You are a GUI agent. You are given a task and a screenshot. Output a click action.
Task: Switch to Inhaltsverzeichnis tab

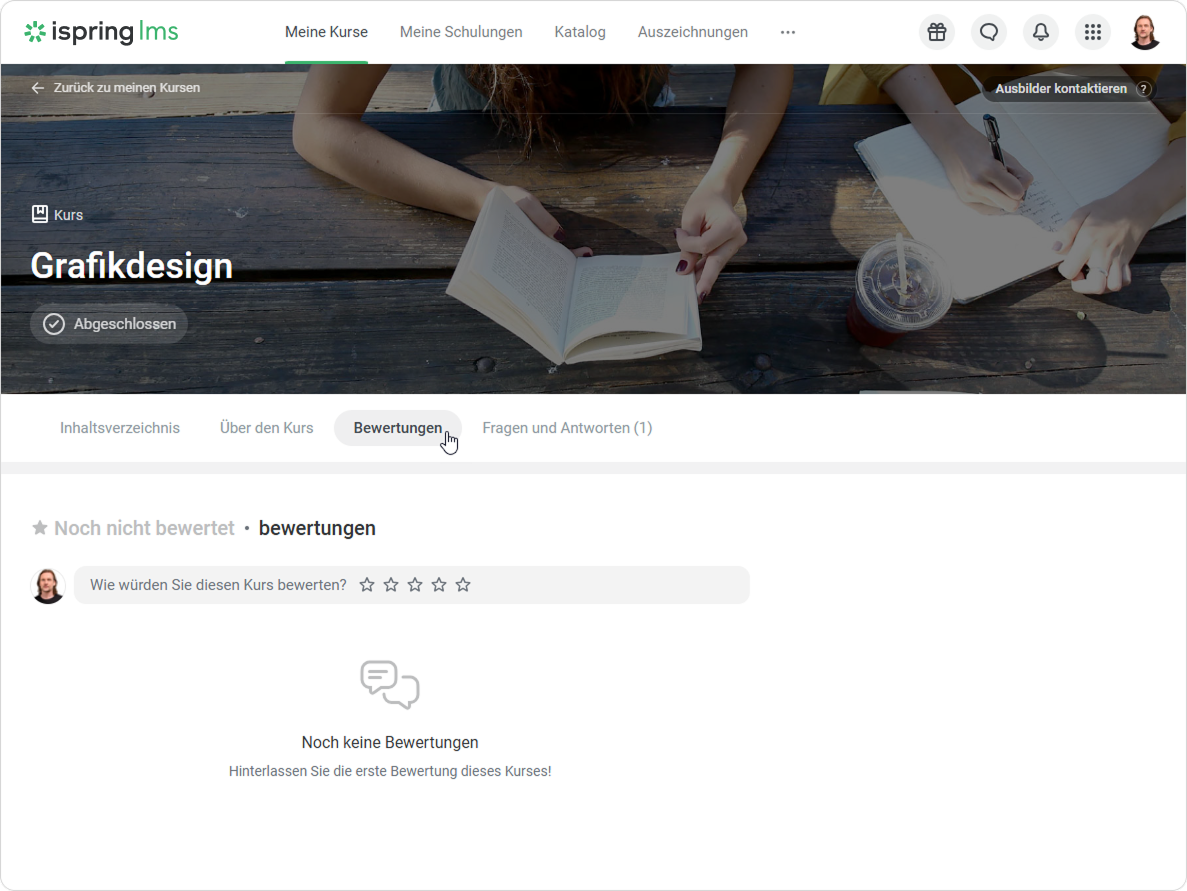tap(120, 428)
